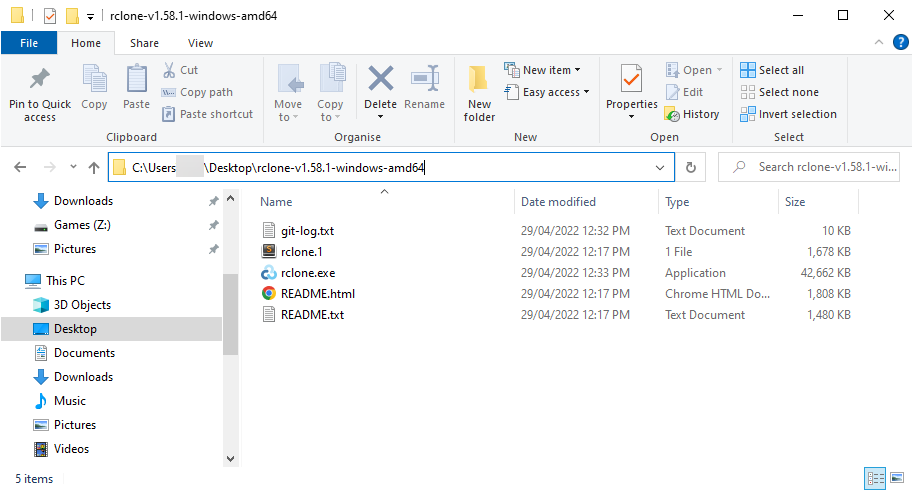Viewport: 913px width, 491px height.
Task: Click the Properties checkmark icon
Action: (x=631, y=79)
